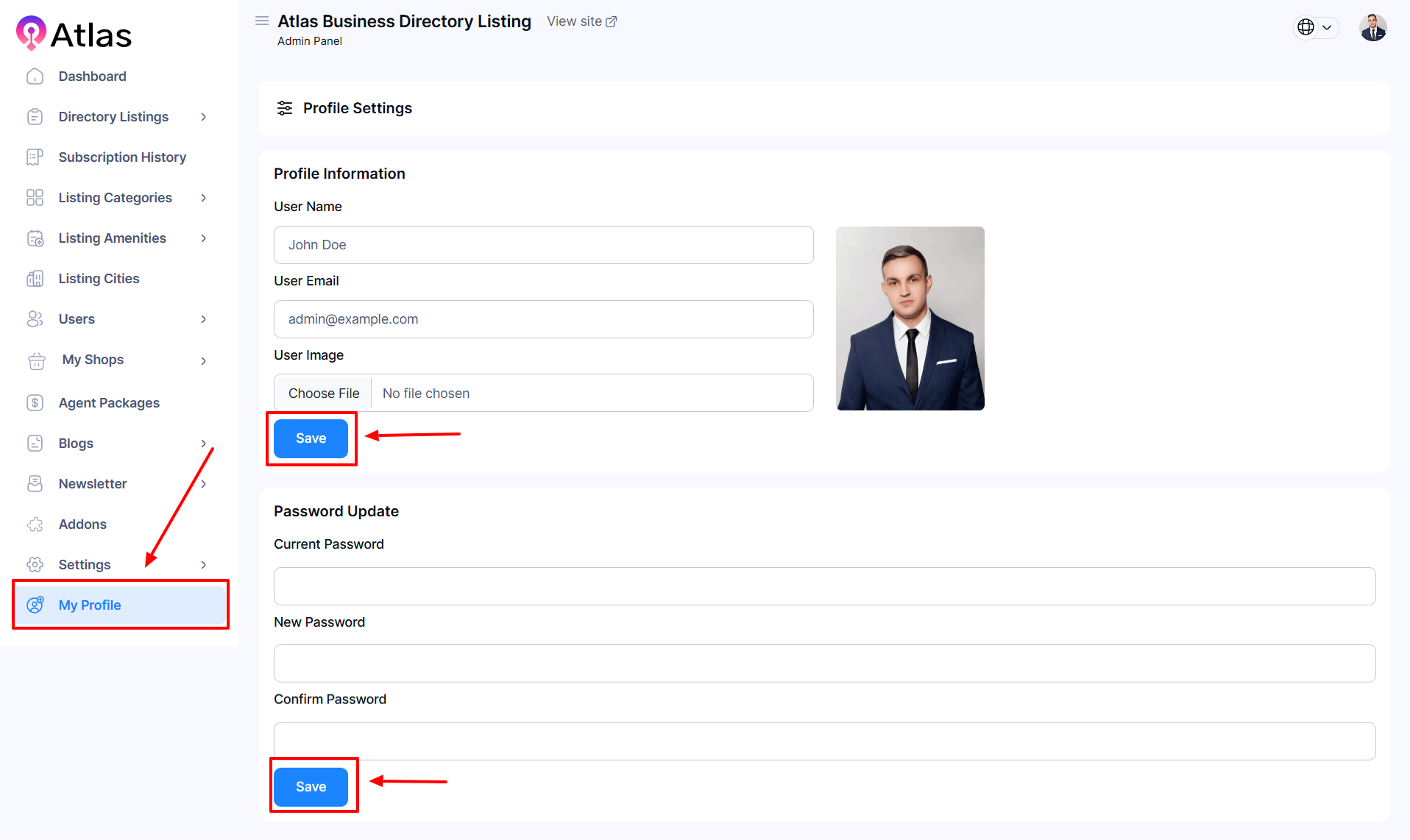Click the Dashboard home icon

[x=35, y=76]
